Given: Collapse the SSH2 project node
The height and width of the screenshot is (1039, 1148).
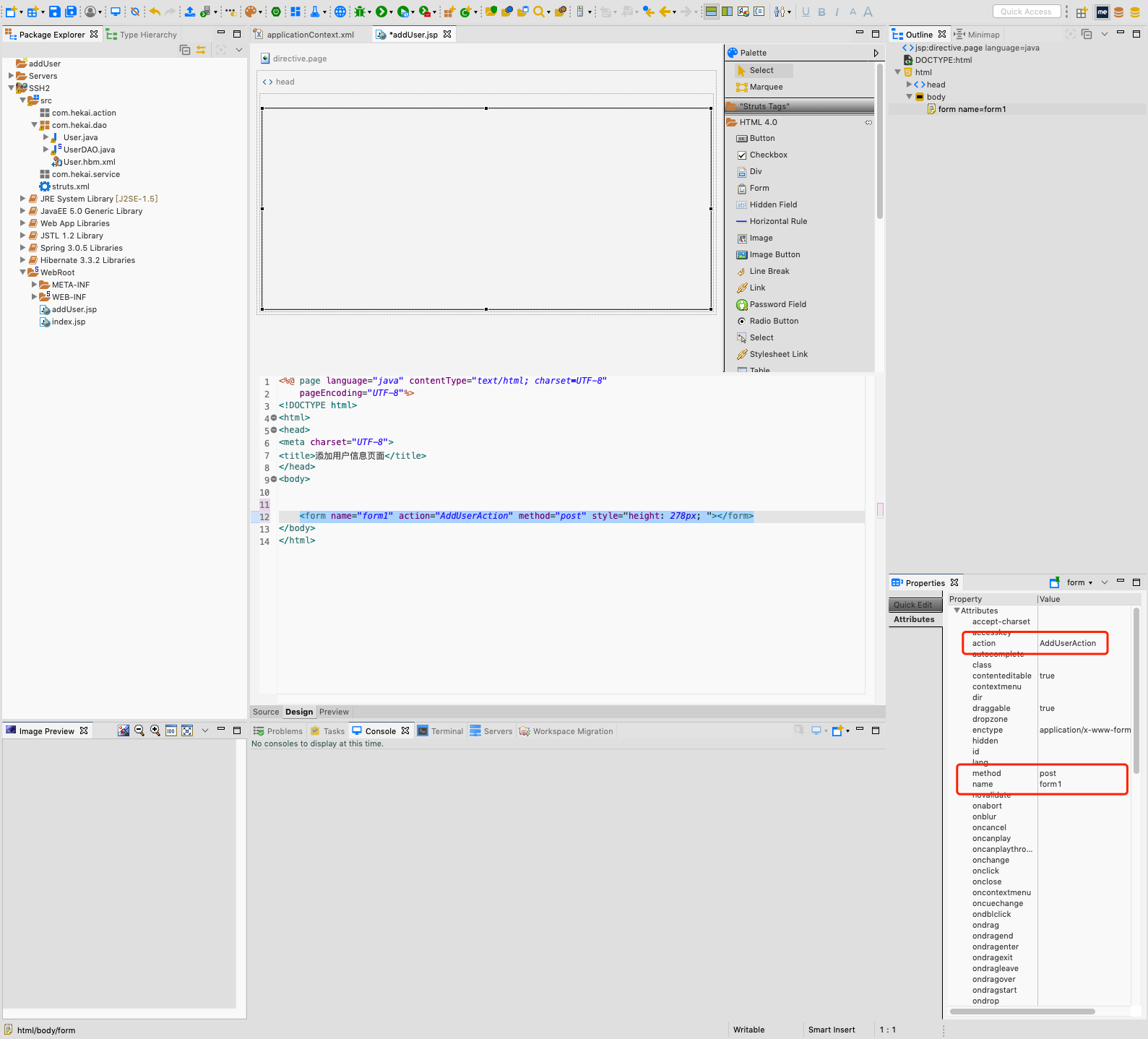Looking at the screenshot, I should coord(12,88).
